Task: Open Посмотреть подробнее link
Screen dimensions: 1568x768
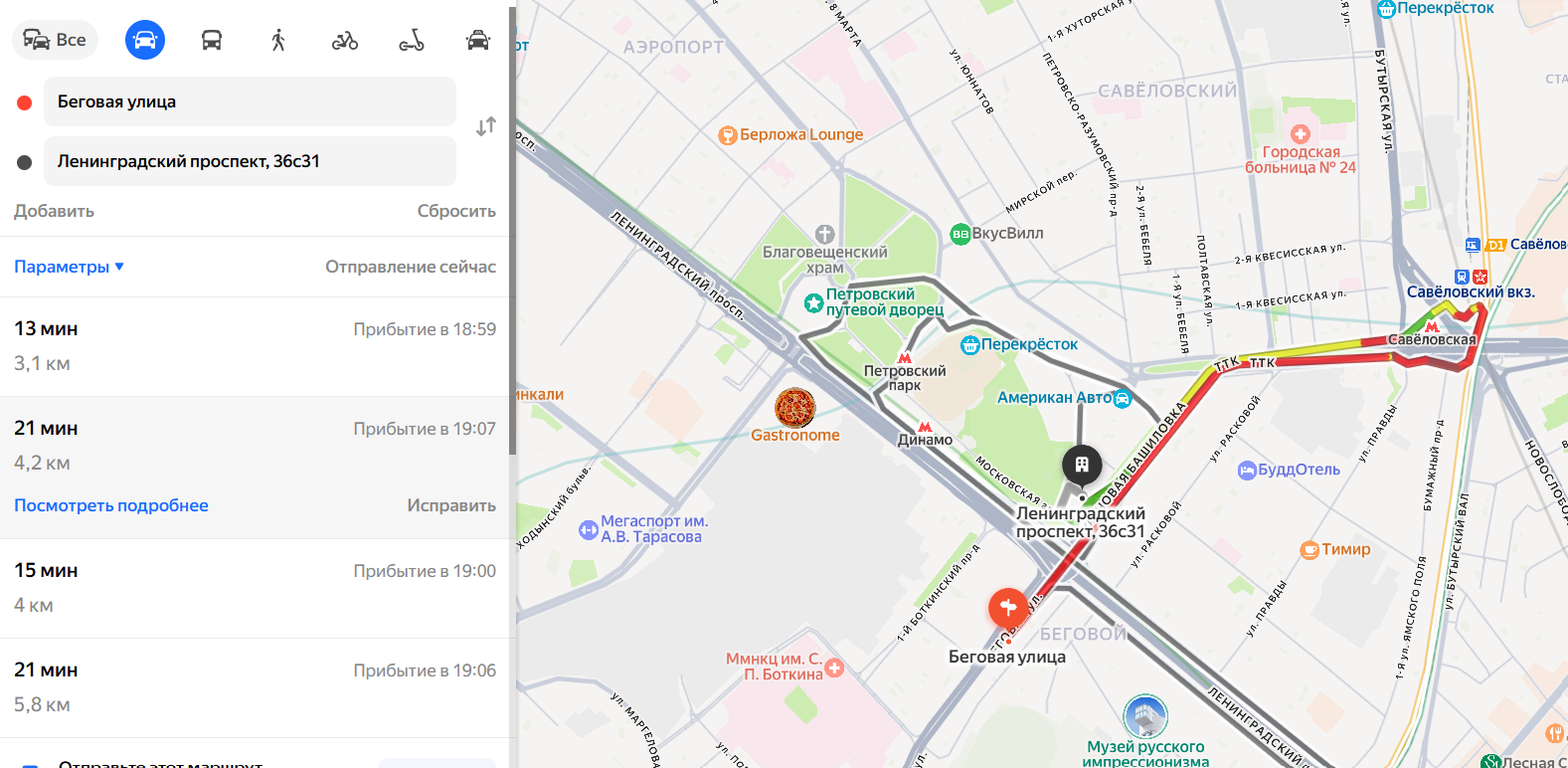Action: (111, 505)
